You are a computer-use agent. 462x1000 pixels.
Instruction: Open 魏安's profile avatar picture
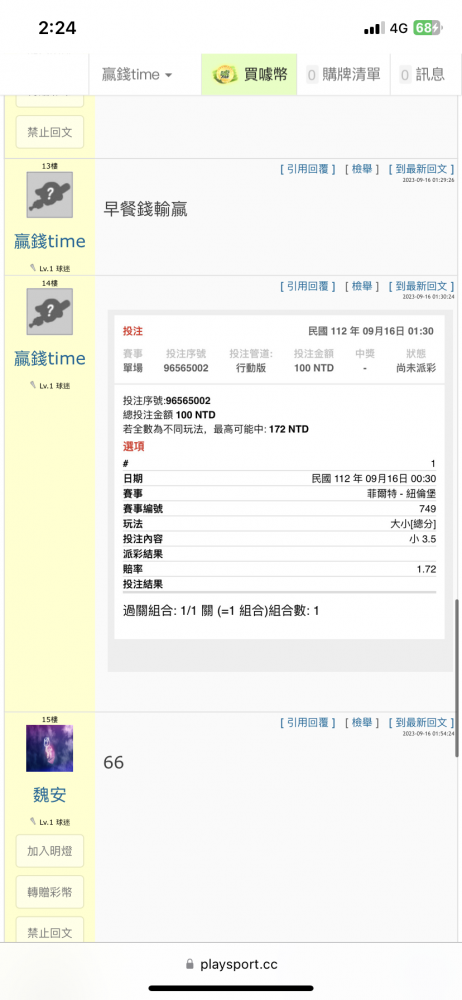[50, 748]
